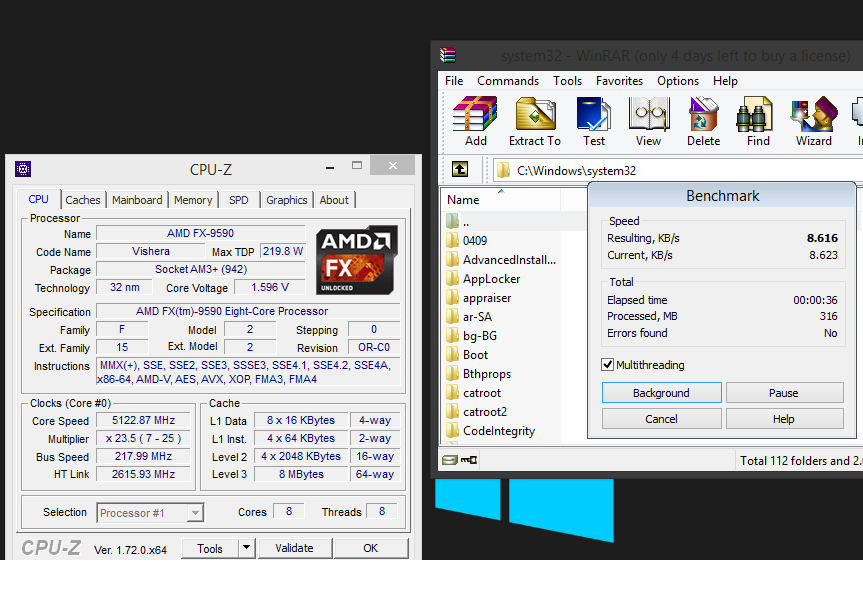Switch to the Memory tab
The image size is (863, 602).
tap(193, 200)
